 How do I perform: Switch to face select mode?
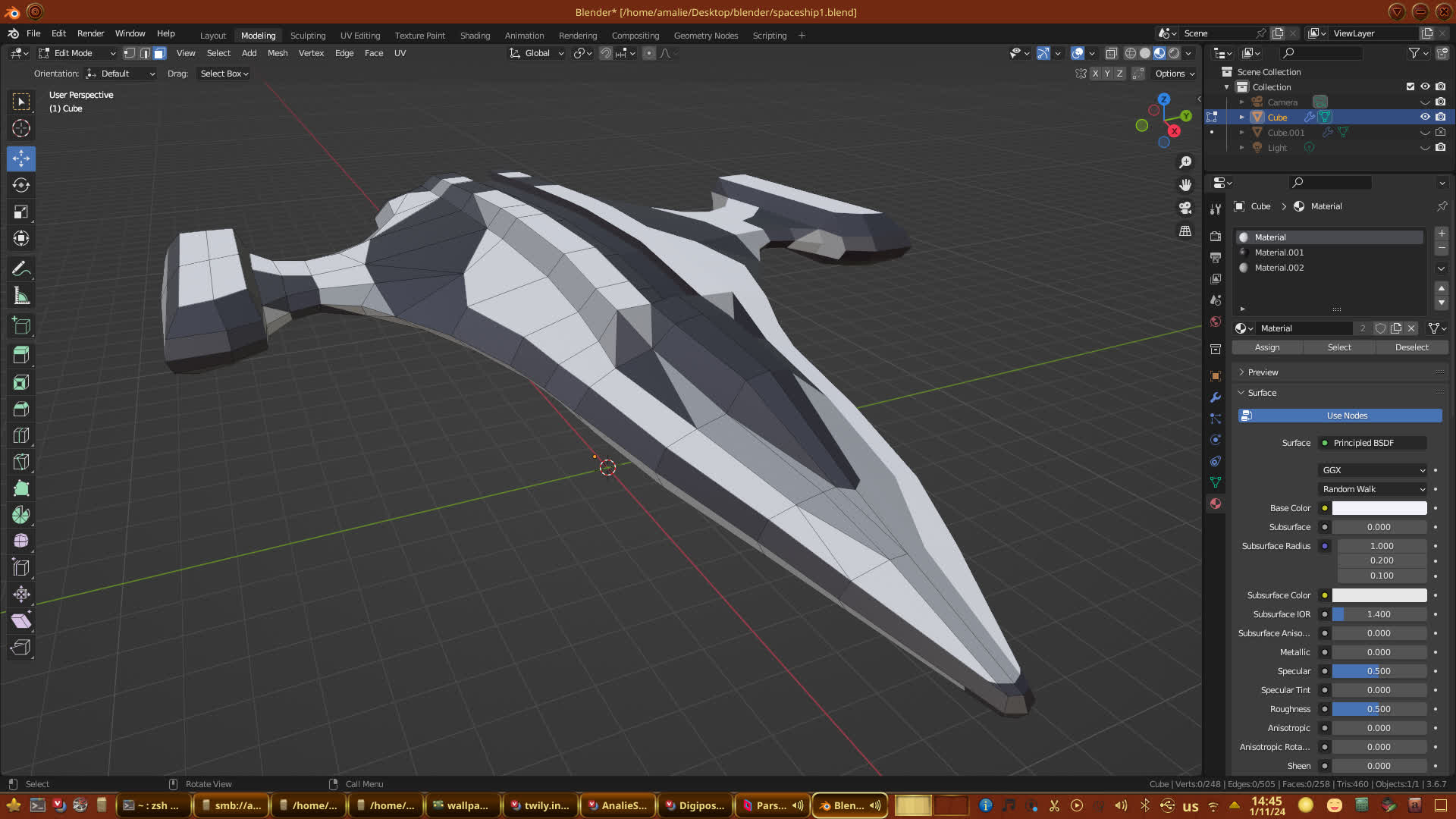[x=159, y=53]
